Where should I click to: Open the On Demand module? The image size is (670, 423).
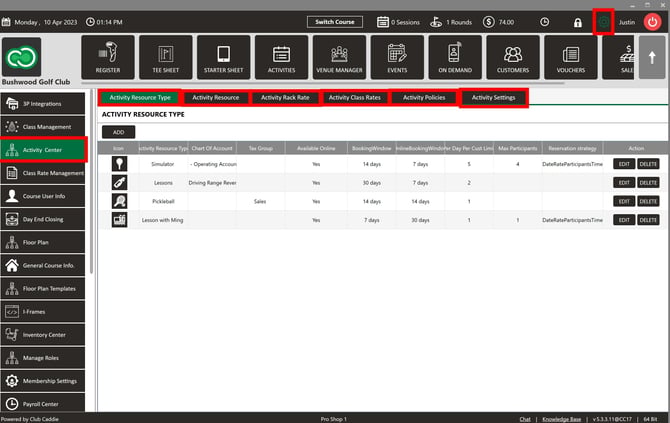tap(457, 57)
